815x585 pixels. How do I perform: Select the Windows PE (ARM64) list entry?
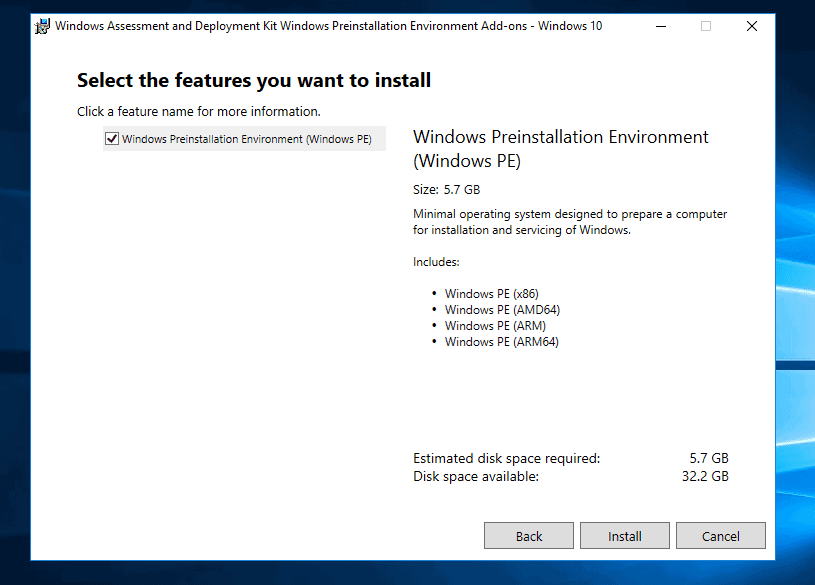pos(502,341)
